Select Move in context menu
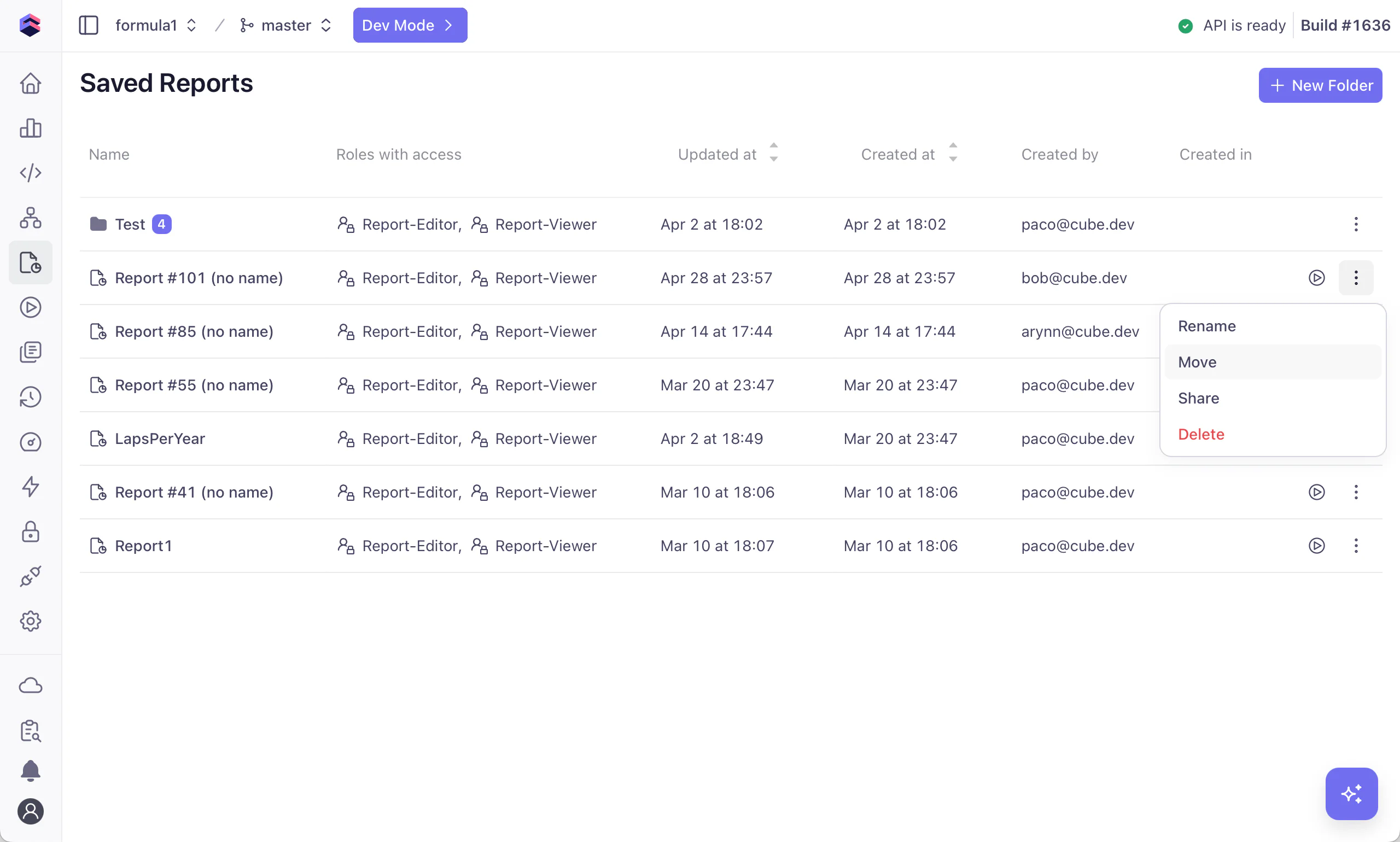 (x=1197, y=362)
